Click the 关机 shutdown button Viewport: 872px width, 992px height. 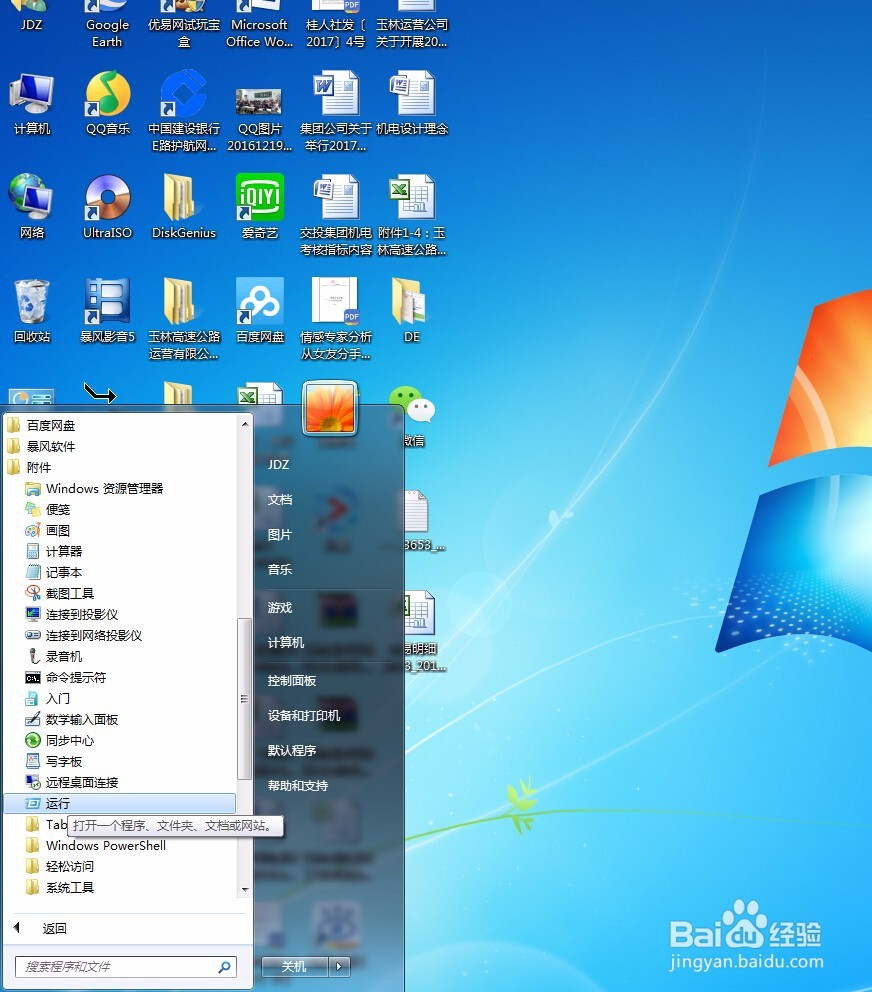click(x=294, y=966)
